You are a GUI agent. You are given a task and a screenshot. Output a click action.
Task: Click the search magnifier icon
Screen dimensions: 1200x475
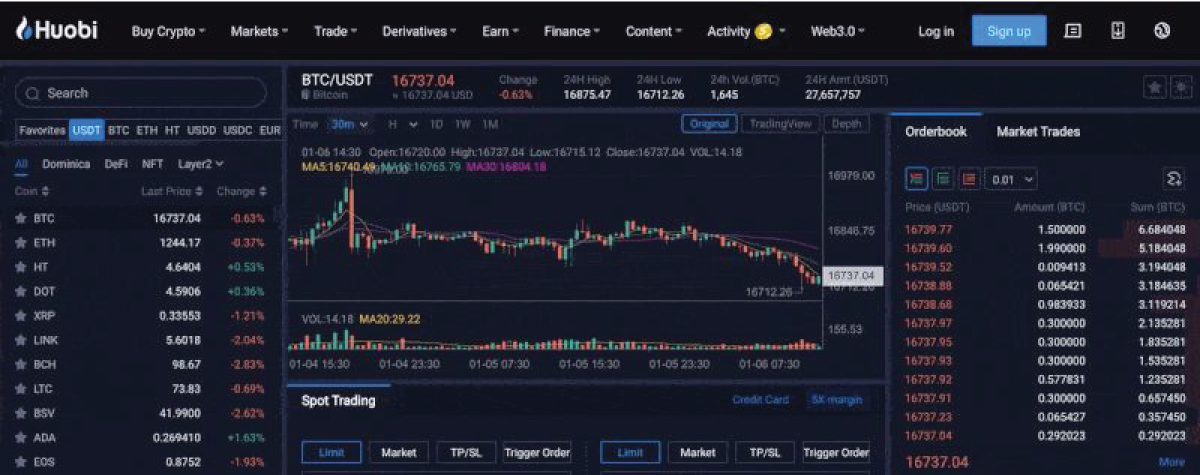tap(32, 93)
